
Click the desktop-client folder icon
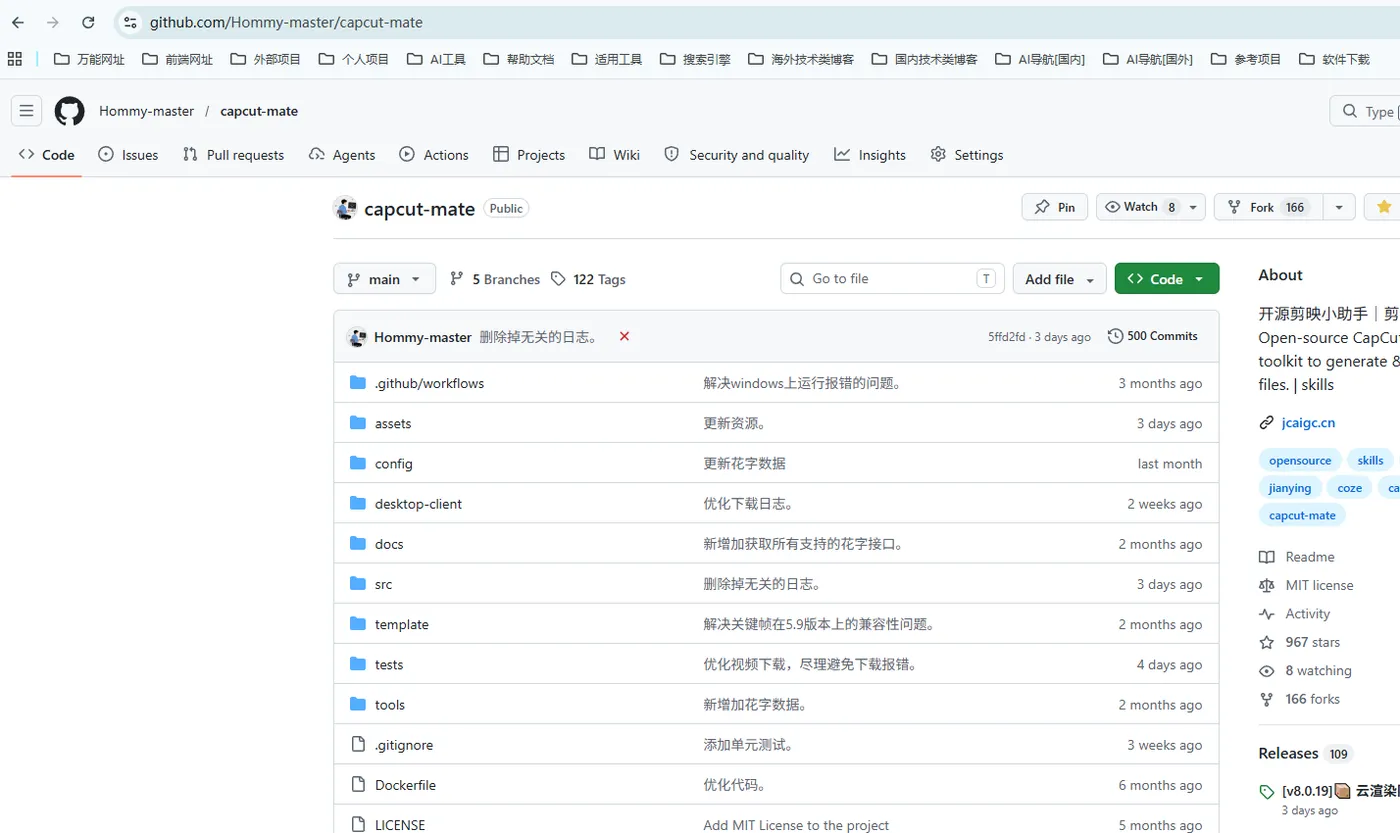pos(358,503)
